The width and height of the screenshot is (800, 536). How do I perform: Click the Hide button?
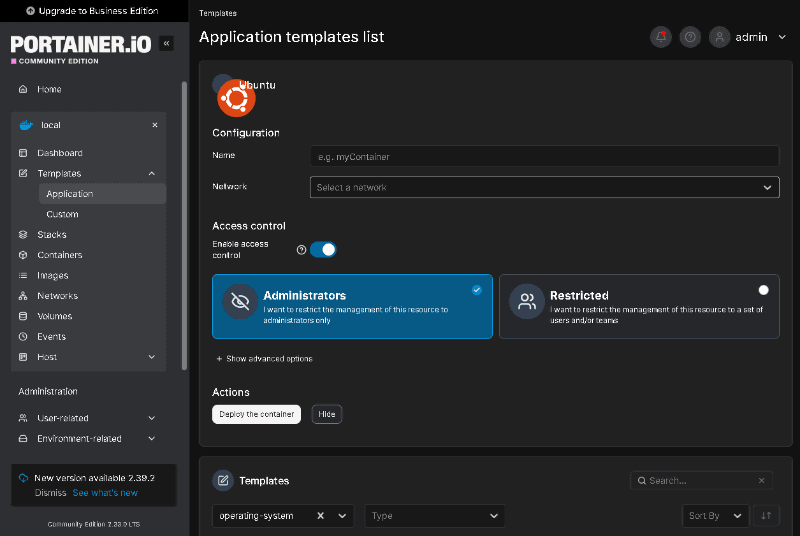click(x=327, y=414)
